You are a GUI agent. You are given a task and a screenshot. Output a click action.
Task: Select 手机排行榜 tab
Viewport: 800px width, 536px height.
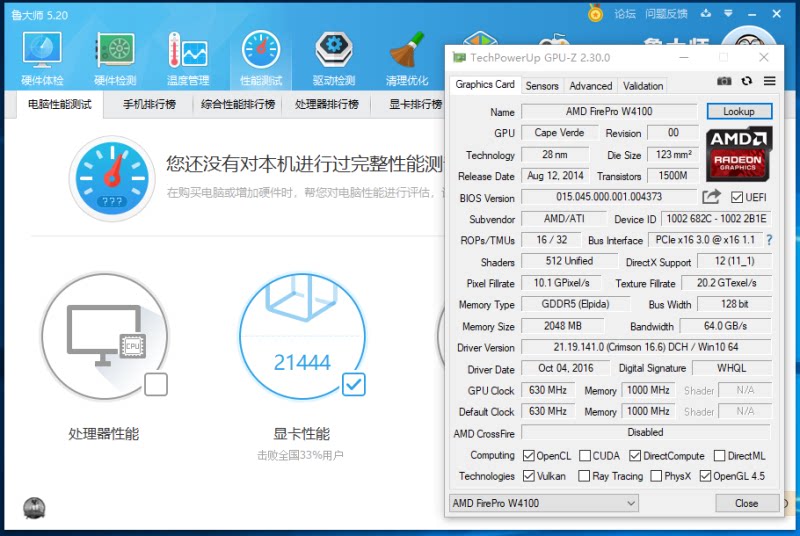pos(149,105)
